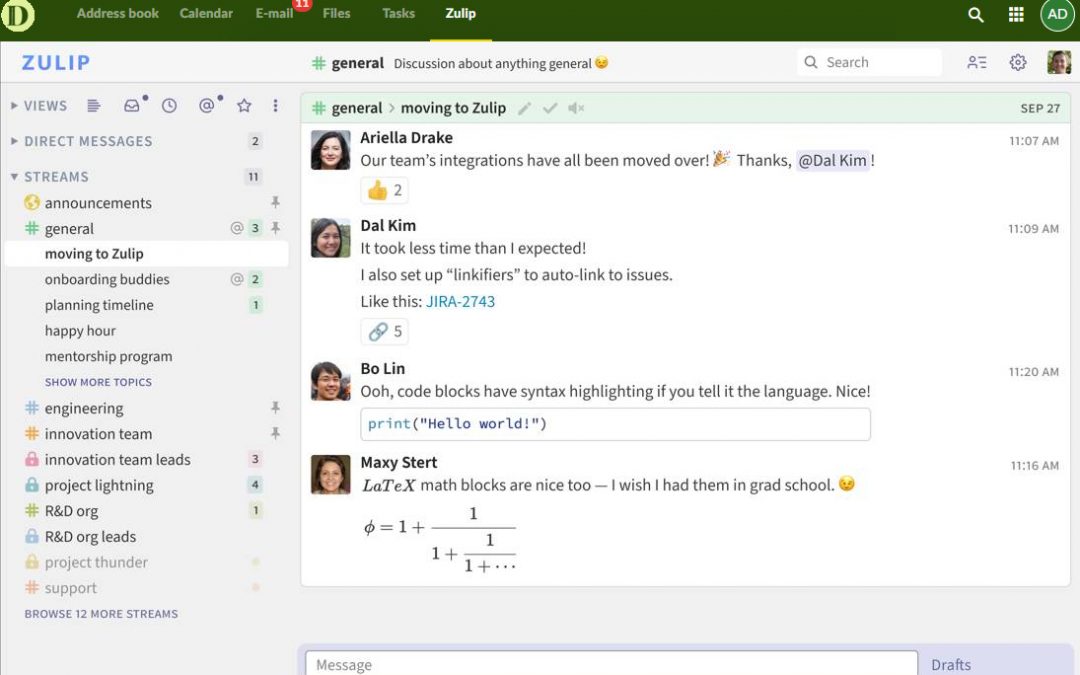Viewport: 1080px width, 675px height.
Task: Unpin the announcements stream
Action: 275,202
